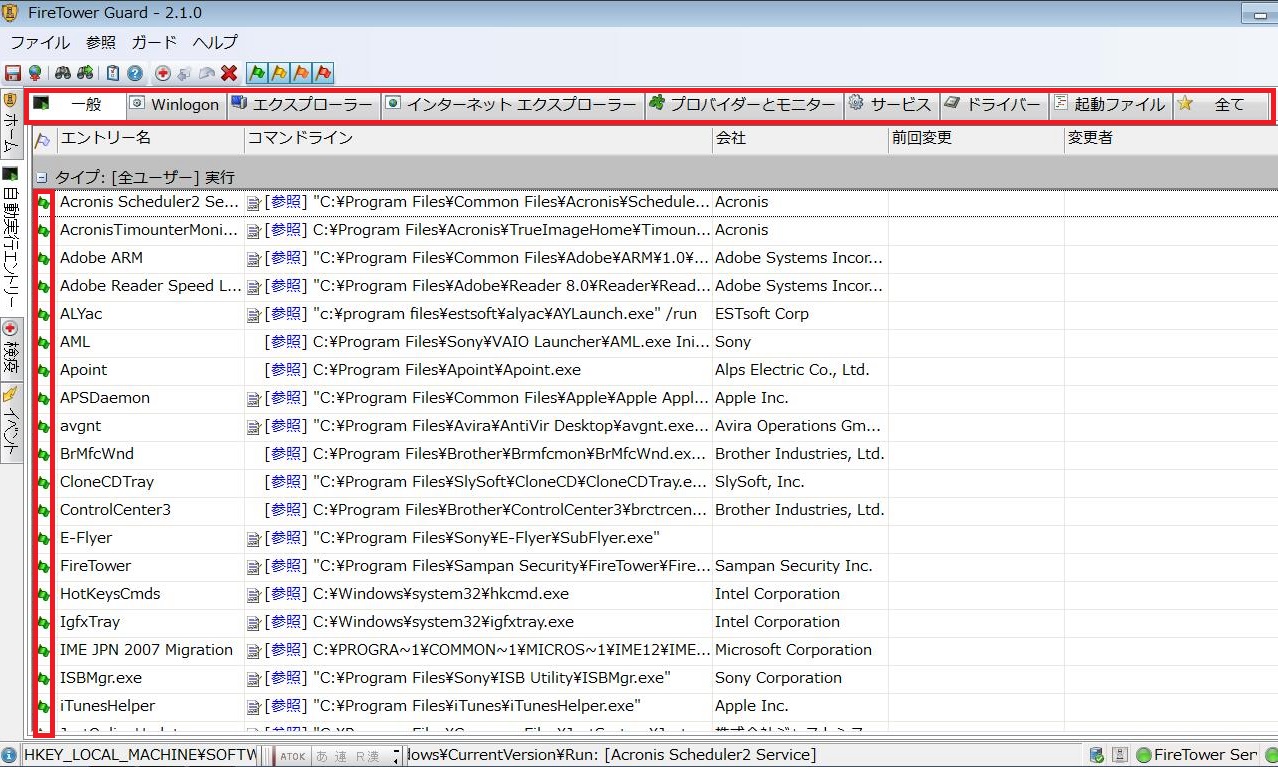Click the binoculars search icon in toolbar

62,73
